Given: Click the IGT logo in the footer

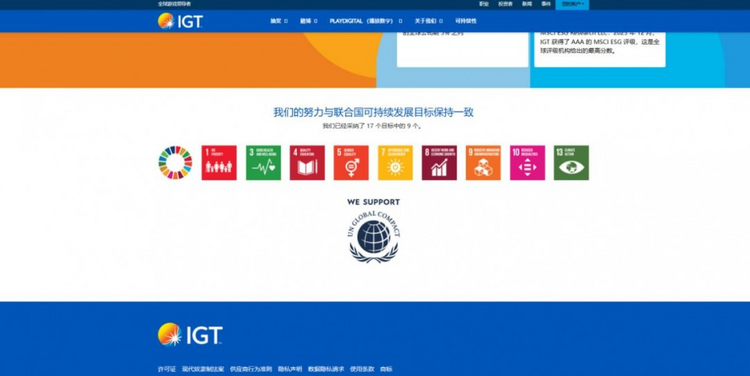Looking at the screenshot, I should coord(190,334).
